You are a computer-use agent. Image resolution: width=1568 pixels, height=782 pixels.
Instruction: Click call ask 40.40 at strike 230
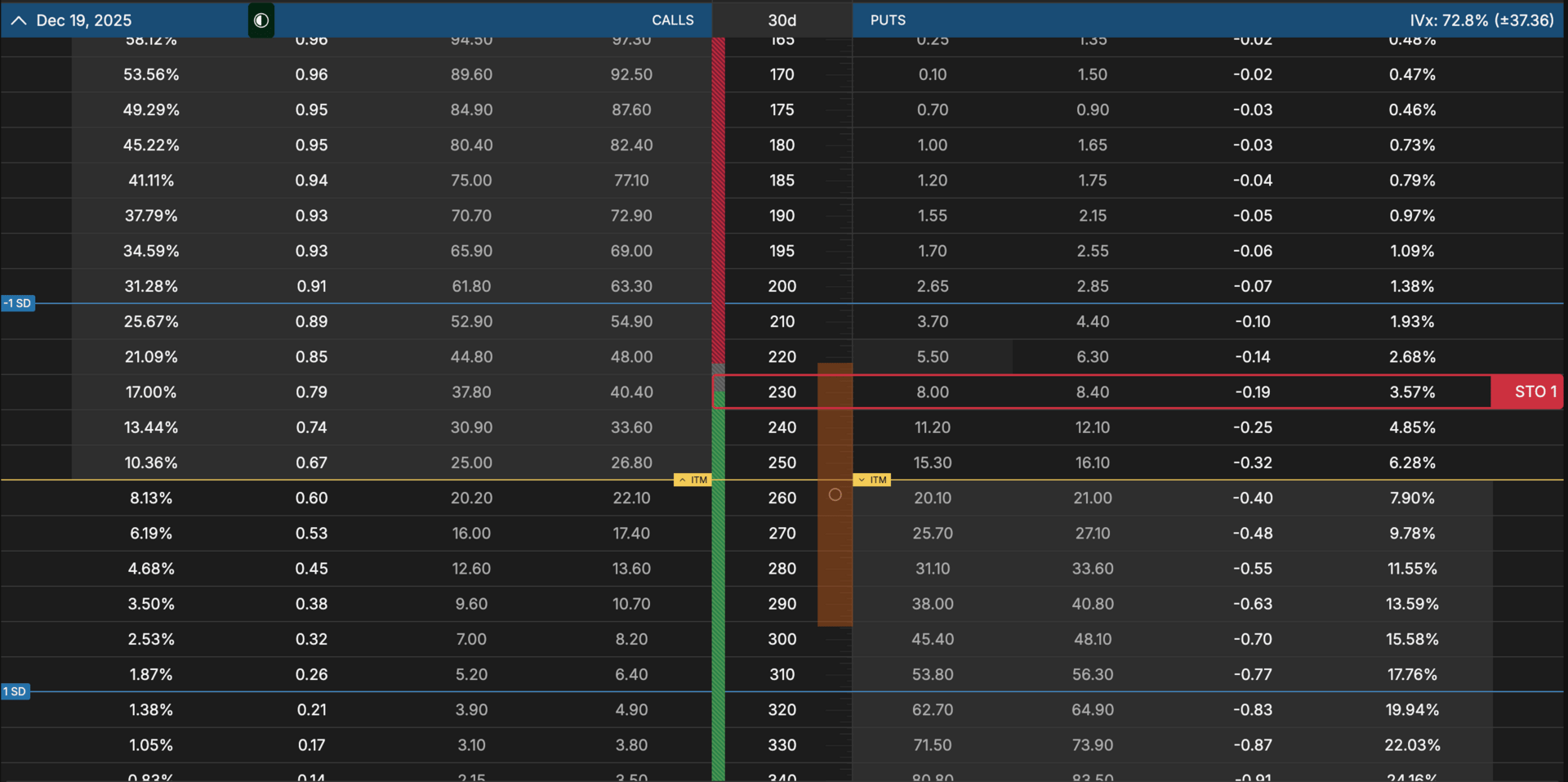point(631,392)
